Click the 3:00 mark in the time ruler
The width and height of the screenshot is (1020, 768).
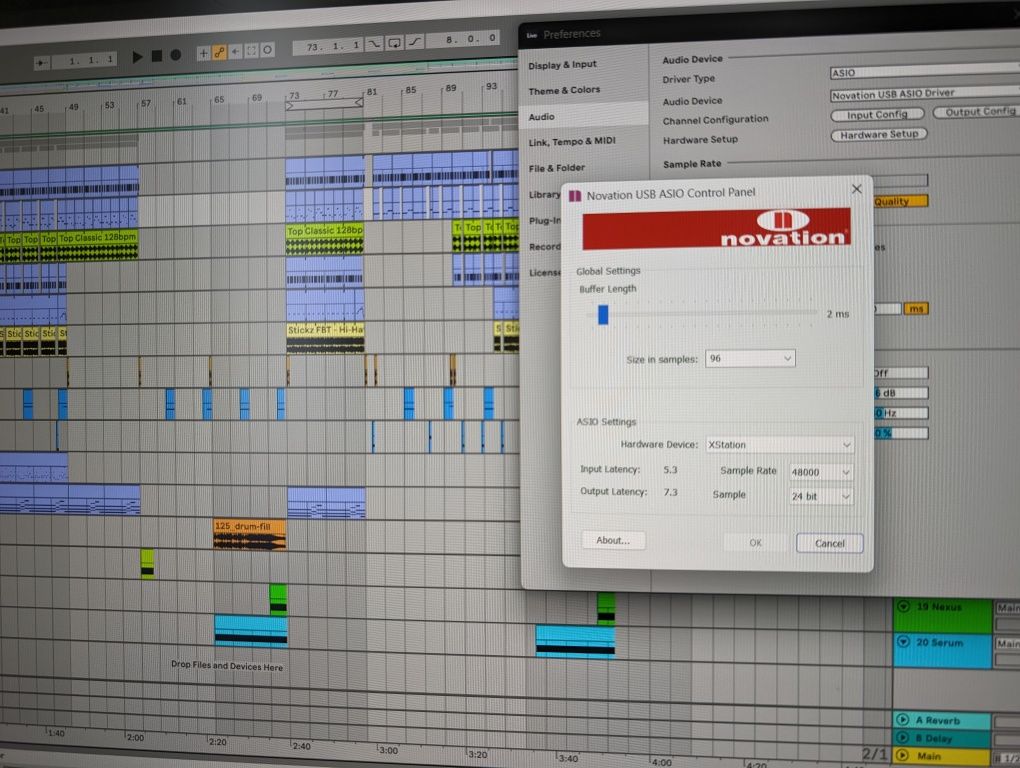[x=388, y=750]
